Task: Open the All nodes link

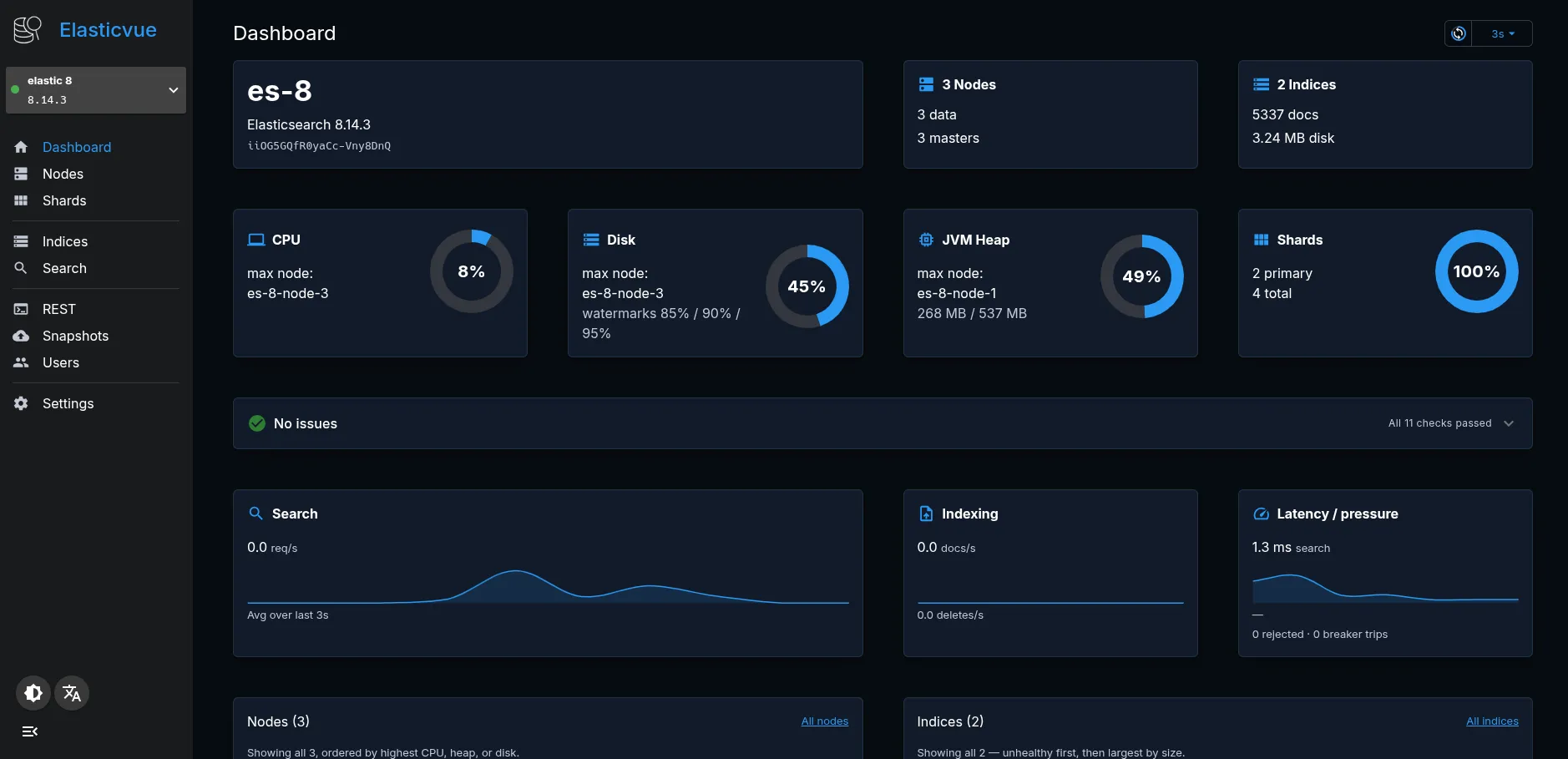Action: tap(825, 721)
